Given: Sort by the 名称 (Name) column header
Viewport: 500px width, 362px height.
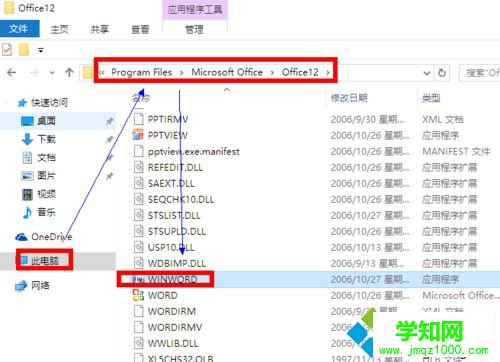Looking at the screenshot, I should [141, 98].
